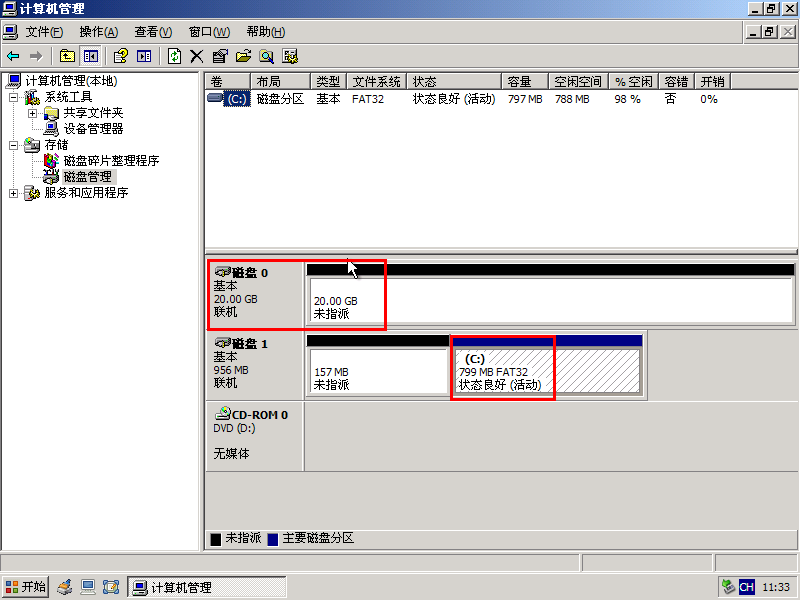
Task: Select 磁盘管理 tree item
Action: (88, 177)
